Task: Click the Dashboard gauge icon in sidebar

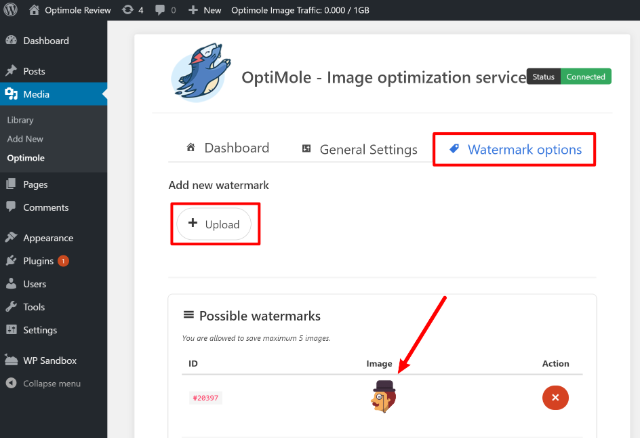Action: 11,40
